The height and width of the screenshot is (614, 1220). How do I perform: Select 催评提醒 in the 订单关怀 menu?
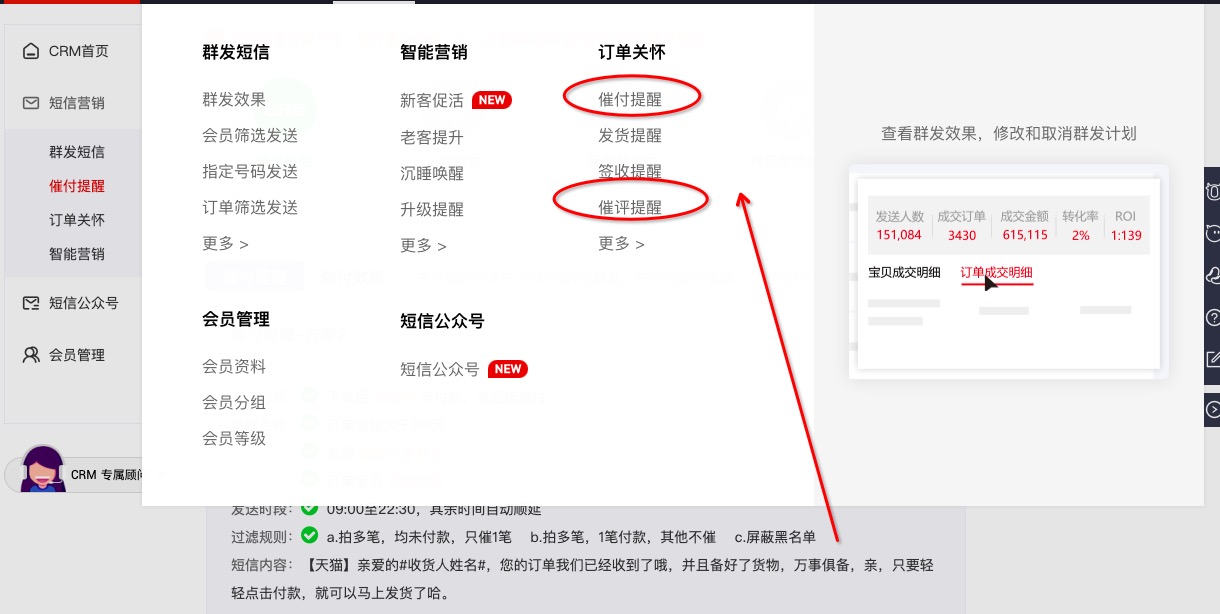(x=630, y=207)
